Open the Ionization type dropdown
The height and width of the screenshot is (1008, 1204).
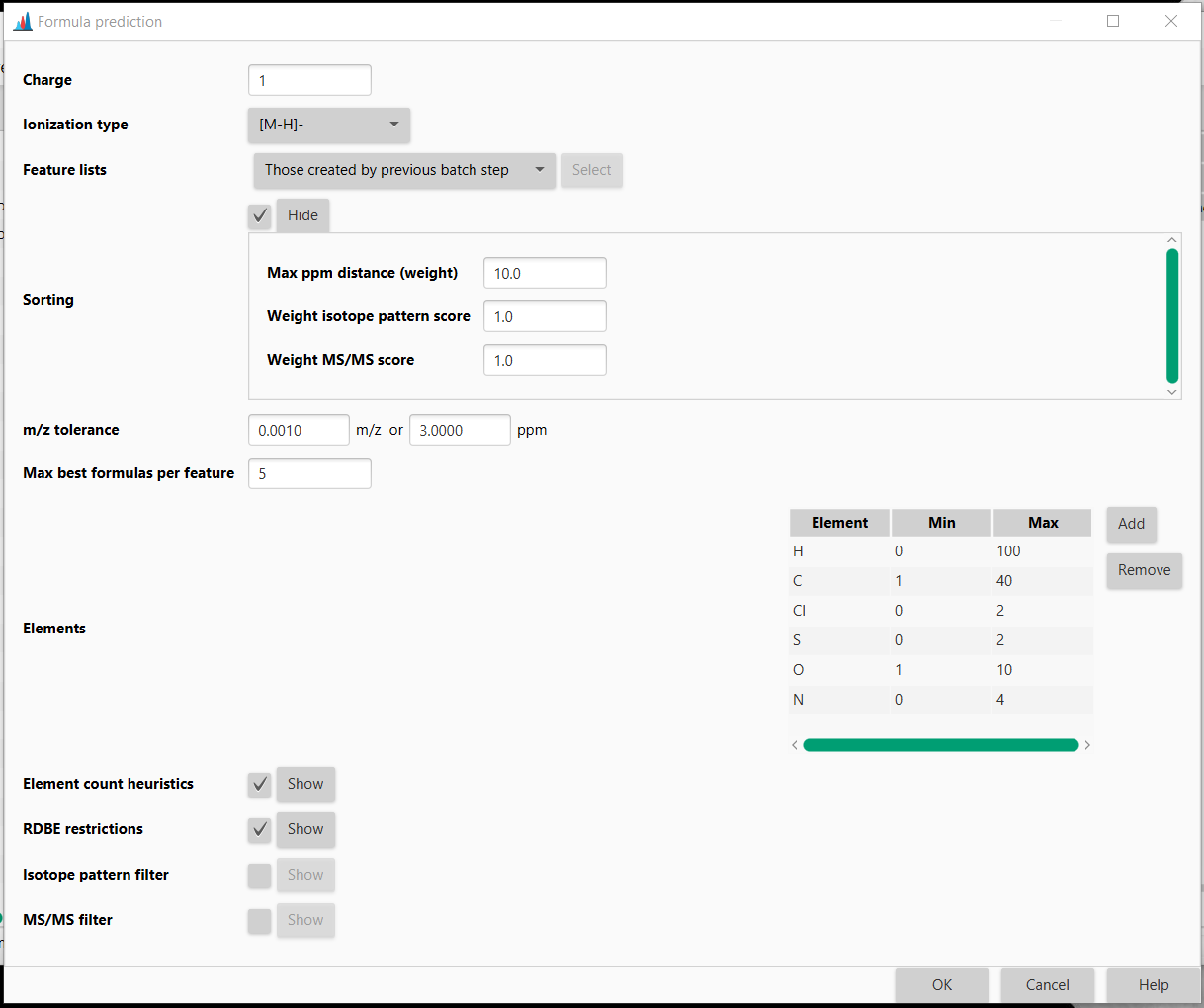[x=328, y=126]
